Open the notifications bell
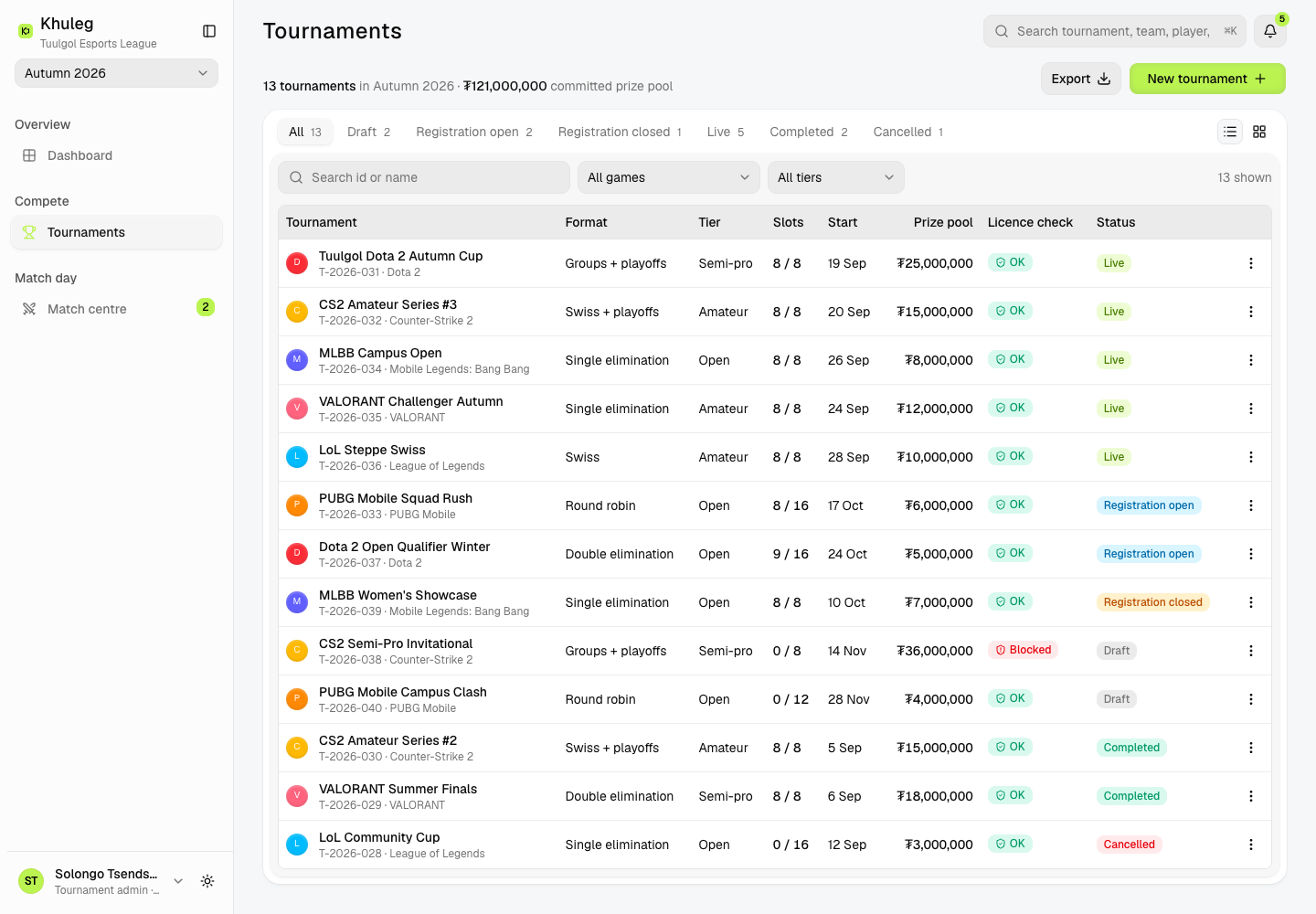Screen dimensions: 1316x914 click(1270, 31)
